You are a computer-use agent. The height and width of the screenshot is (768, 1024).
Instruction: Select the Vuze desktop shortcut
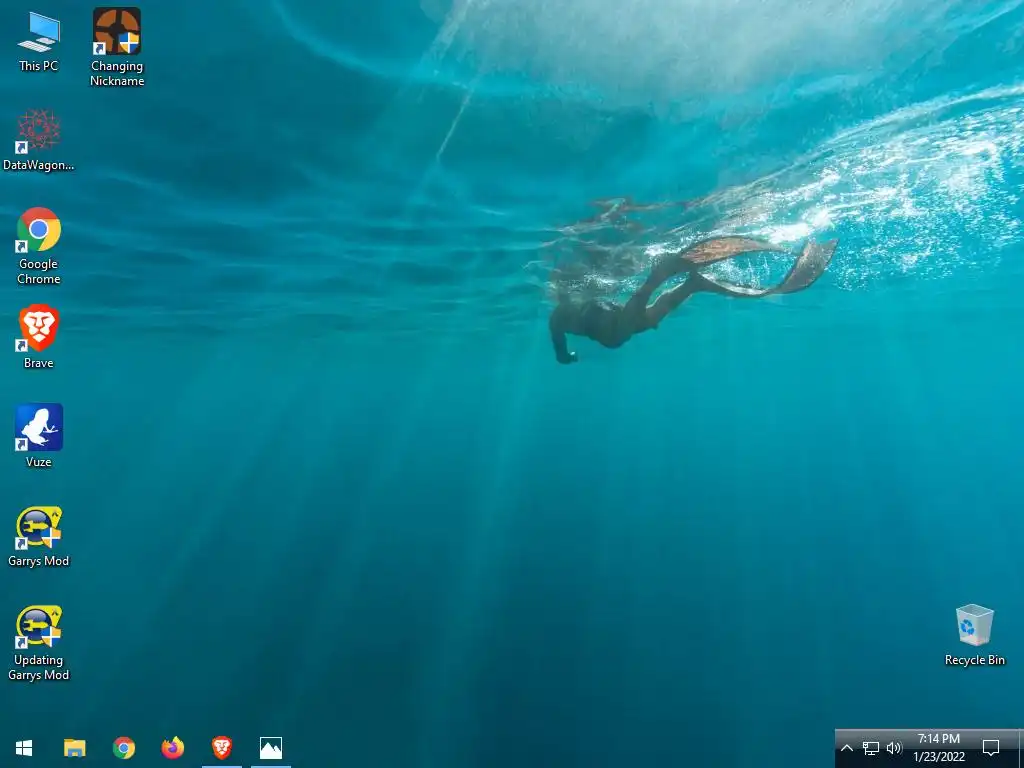pyautogui.click(x=39, y=436)
